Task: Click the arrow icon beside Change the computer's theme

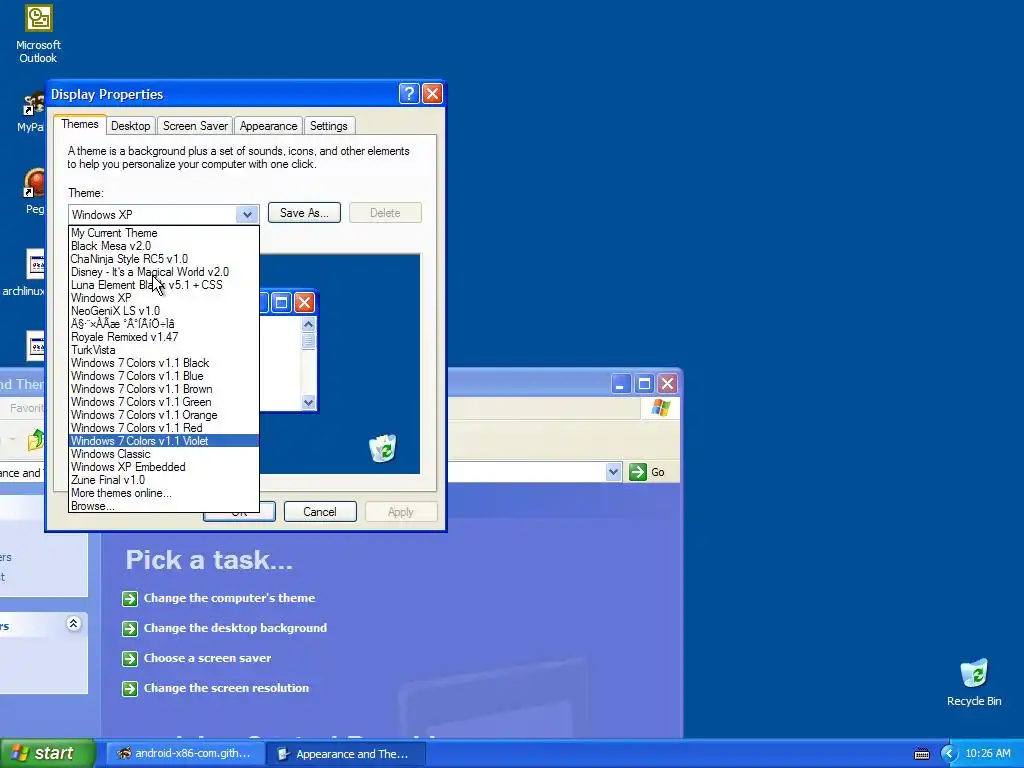Action: (x=130, y=598)
